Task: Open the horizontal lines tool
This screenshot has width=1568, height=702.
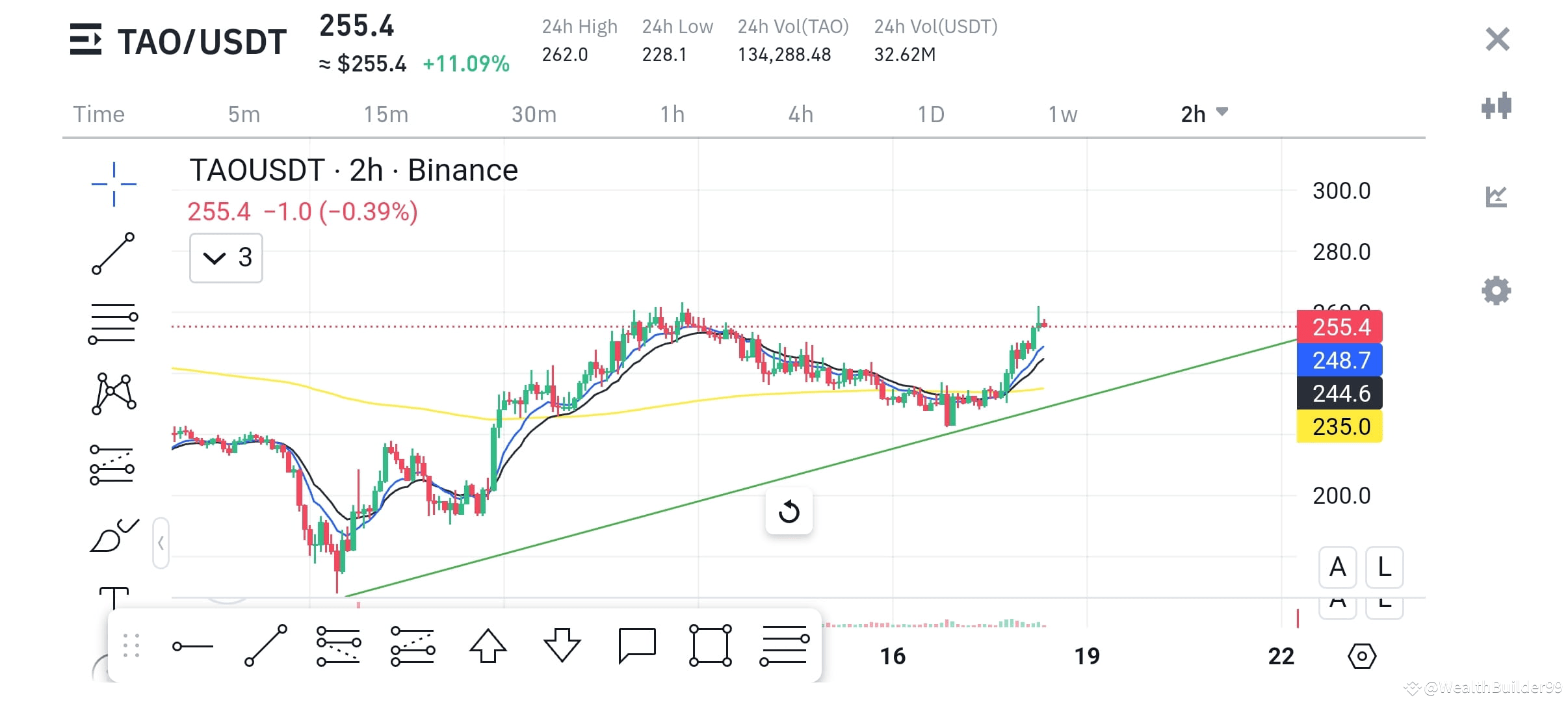Action: pyautogui.click(x=114, y=323)
